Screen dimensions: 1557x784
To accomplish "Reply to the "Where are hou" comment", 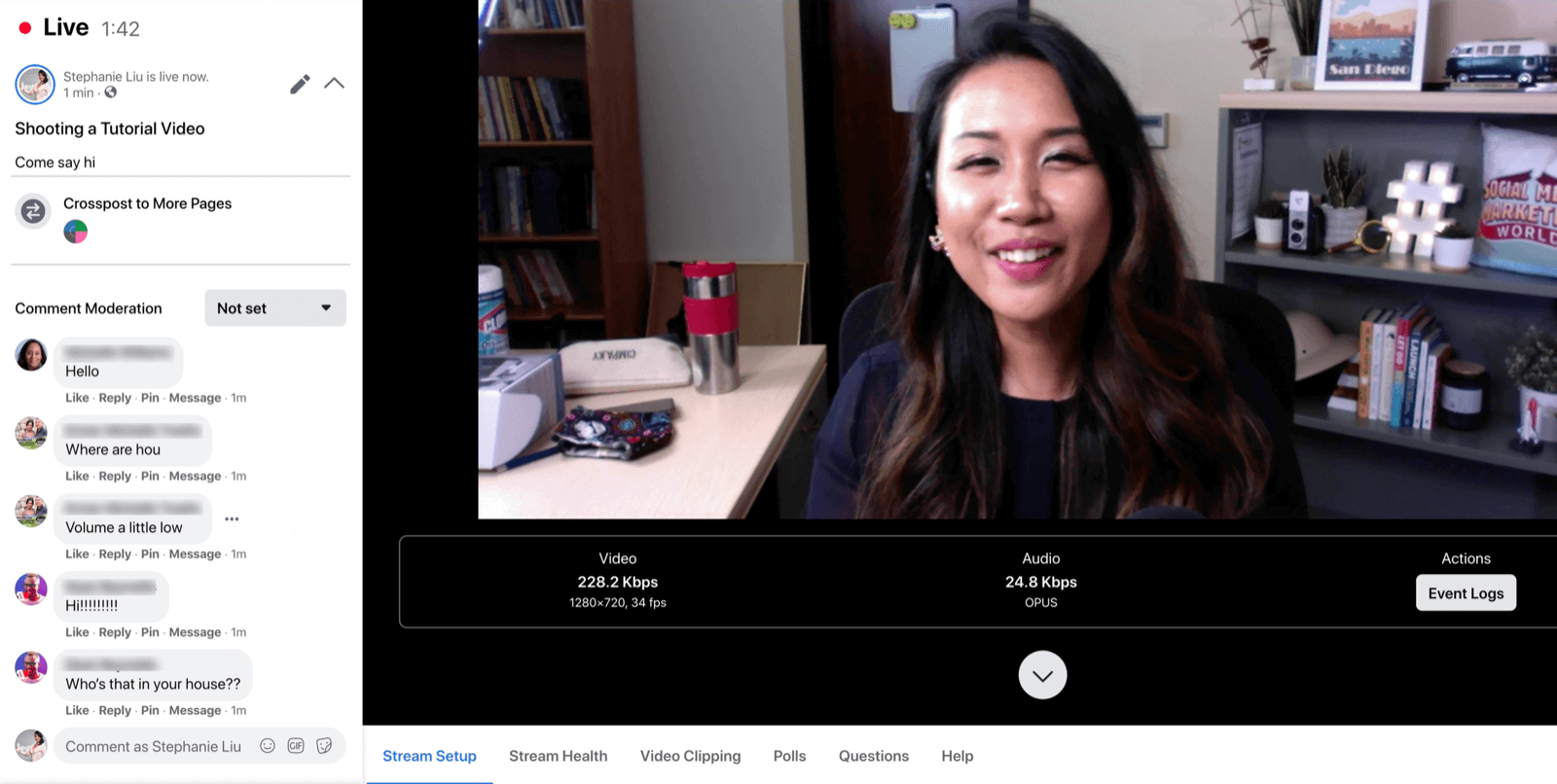I will (115, 477).
